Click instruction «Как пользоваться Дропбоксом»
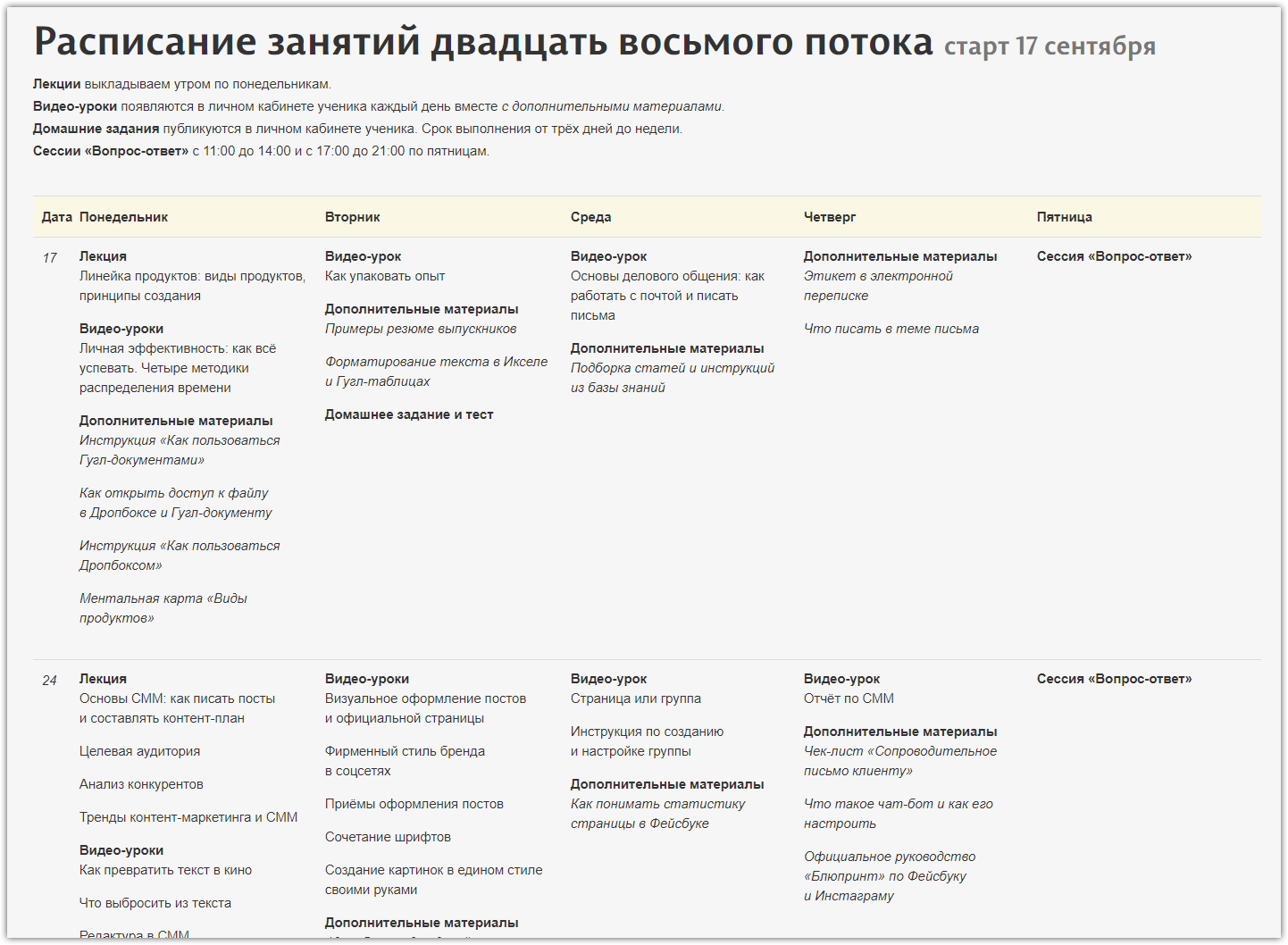The width and height of the screenshot is (1288, 945). coord(179,547)
